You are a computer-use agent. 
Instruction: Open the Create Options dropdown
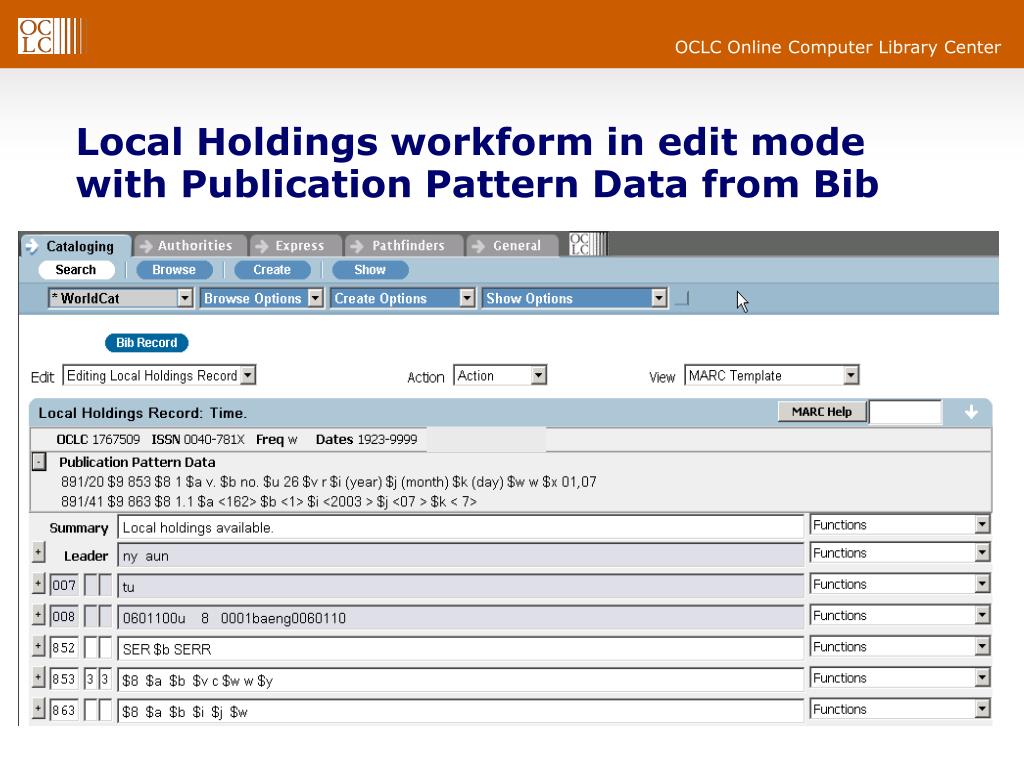tap(402, 298)
